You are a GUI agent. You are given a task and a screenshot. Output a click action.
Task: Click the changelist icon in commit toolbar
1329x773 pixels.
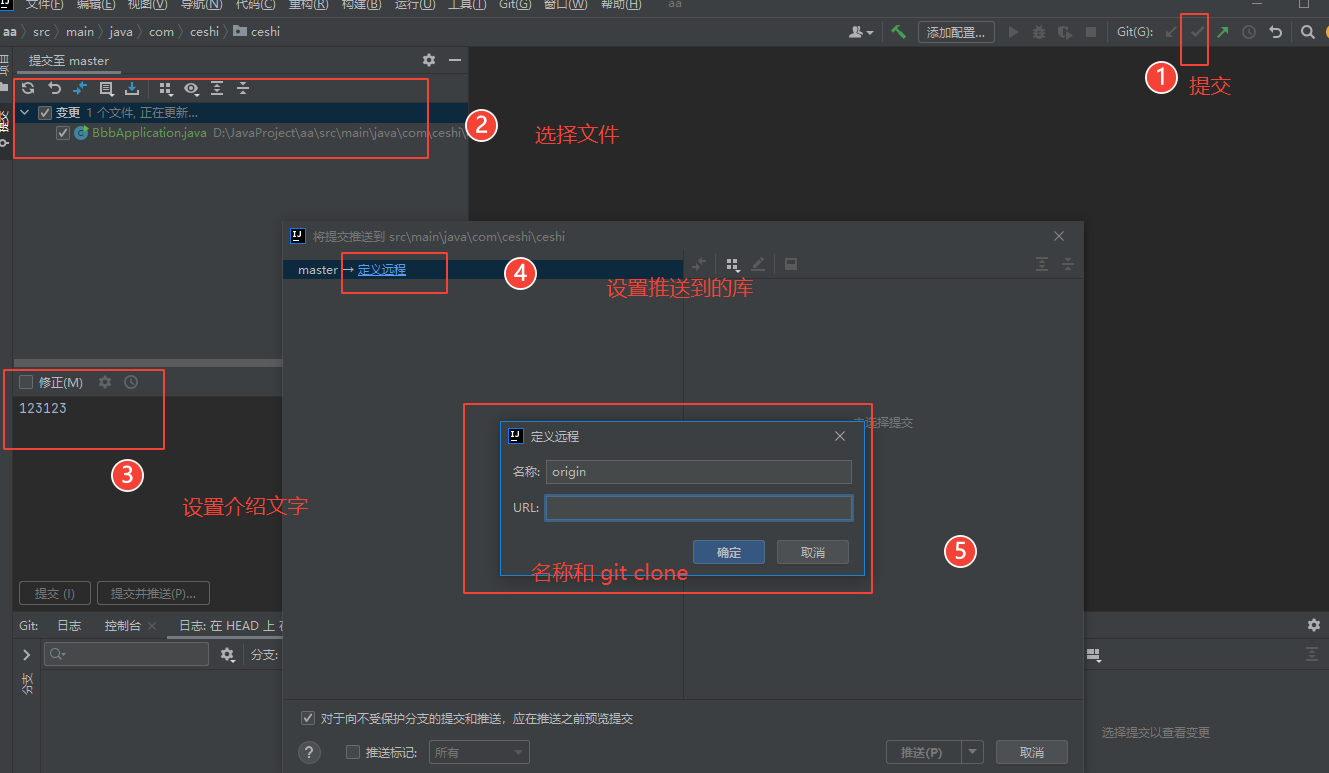click(107, 88)
